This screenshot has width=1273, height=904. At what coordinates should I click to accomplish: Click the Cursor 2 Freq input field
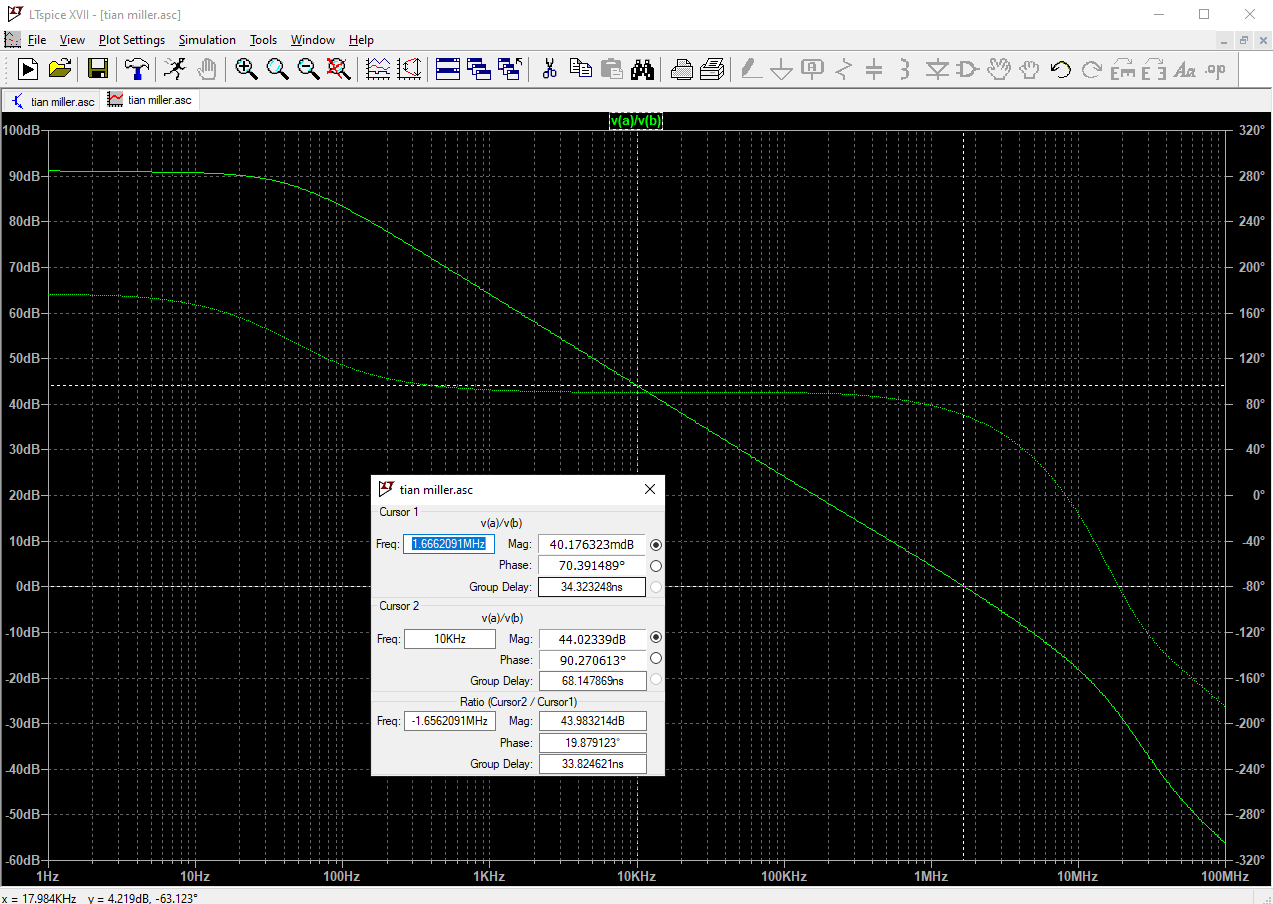click(449, 639)
